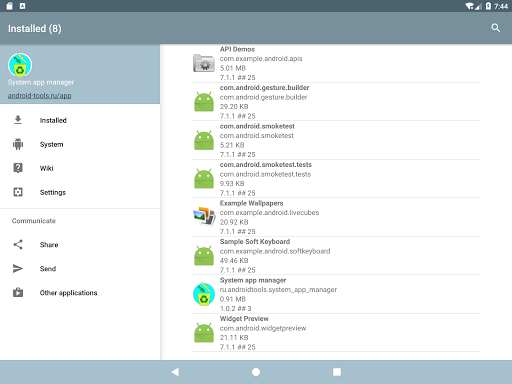Select the API Demos app title
Image resolution: width=512 pixels, height=384 pixels.
237,49
